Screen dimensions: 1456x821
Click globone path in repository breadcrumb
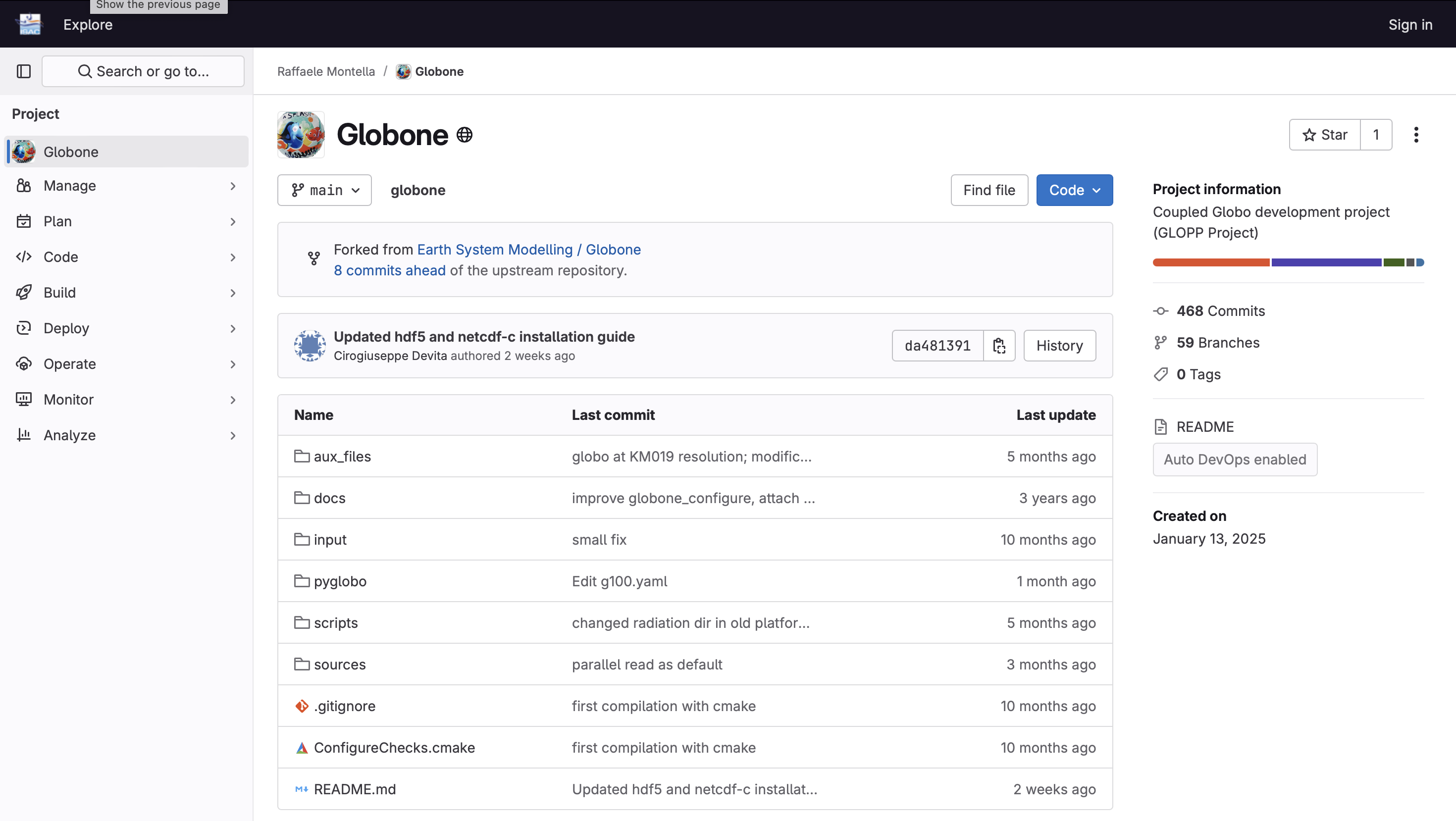(x=417, y=191)
